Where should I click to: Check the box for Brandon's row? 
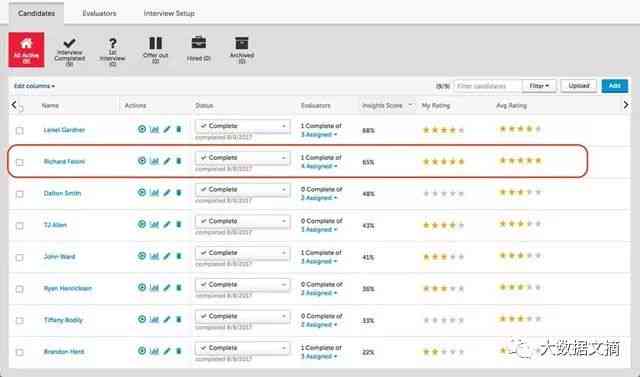20,352
